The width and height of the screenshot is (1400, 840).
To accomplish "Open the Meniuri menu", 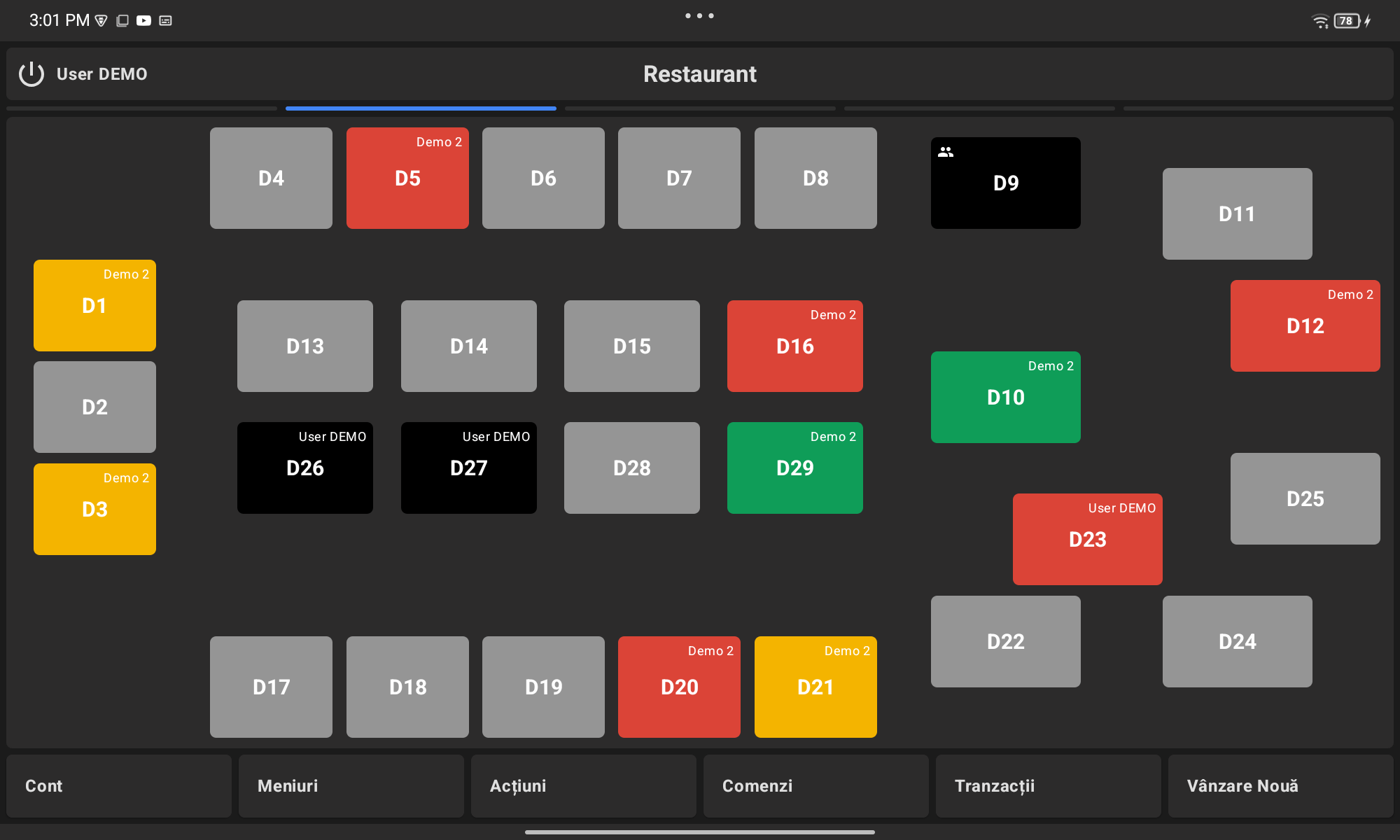I will coord(351,785).
